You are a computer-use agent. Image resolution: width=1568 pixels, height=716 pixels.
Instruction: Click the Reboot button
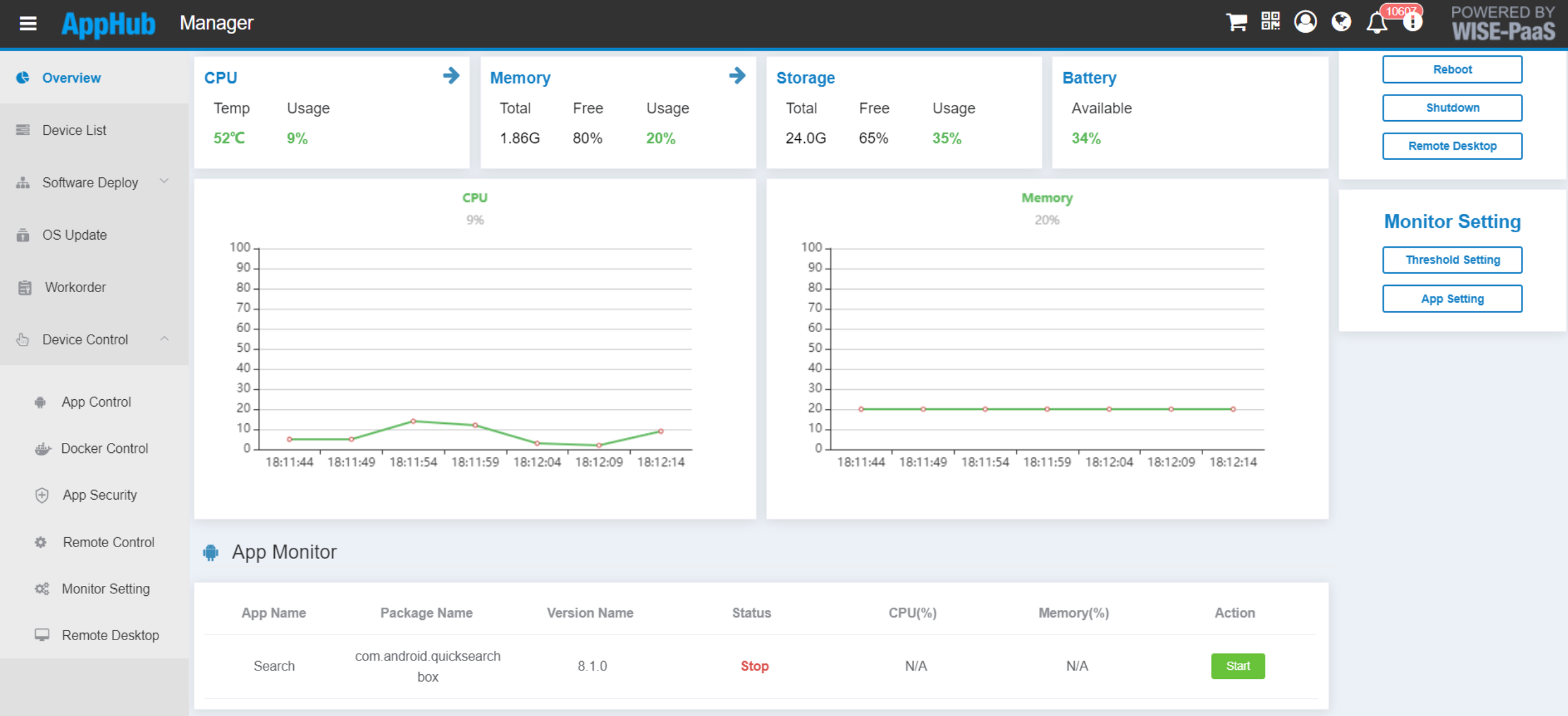click(1452, 70)
